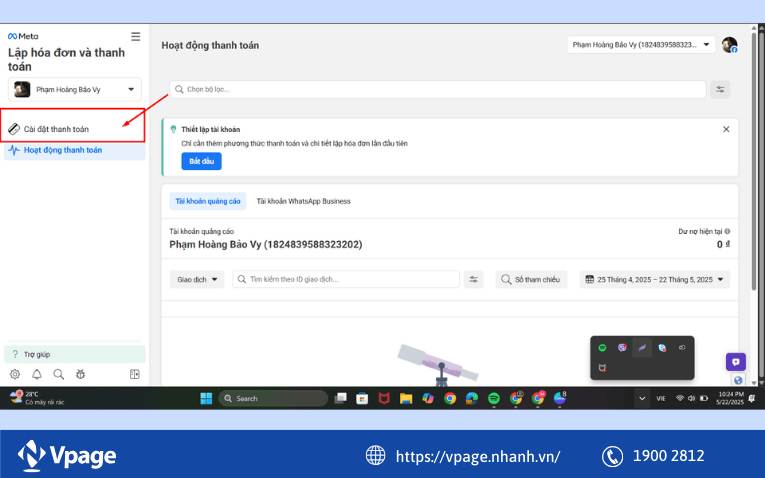Click the Dư nợ hiện tại info icon

pos(727,231)
